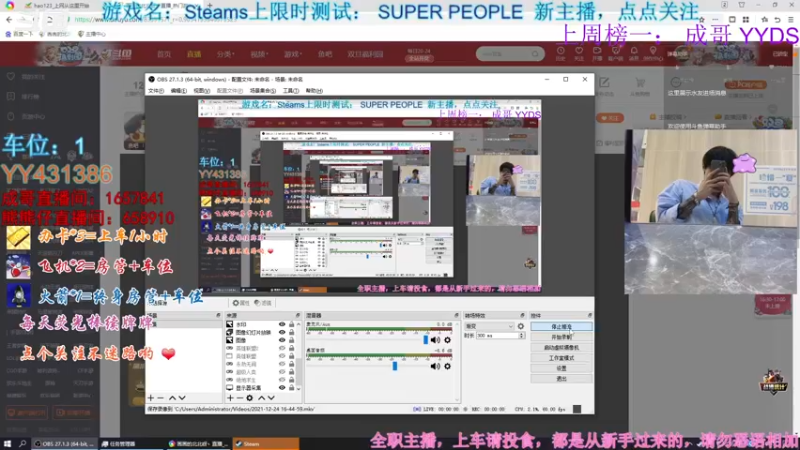Expand 游戏 menu on browser site navigation
The width and height of the screenshot is (800, 450).
point(293,54)
